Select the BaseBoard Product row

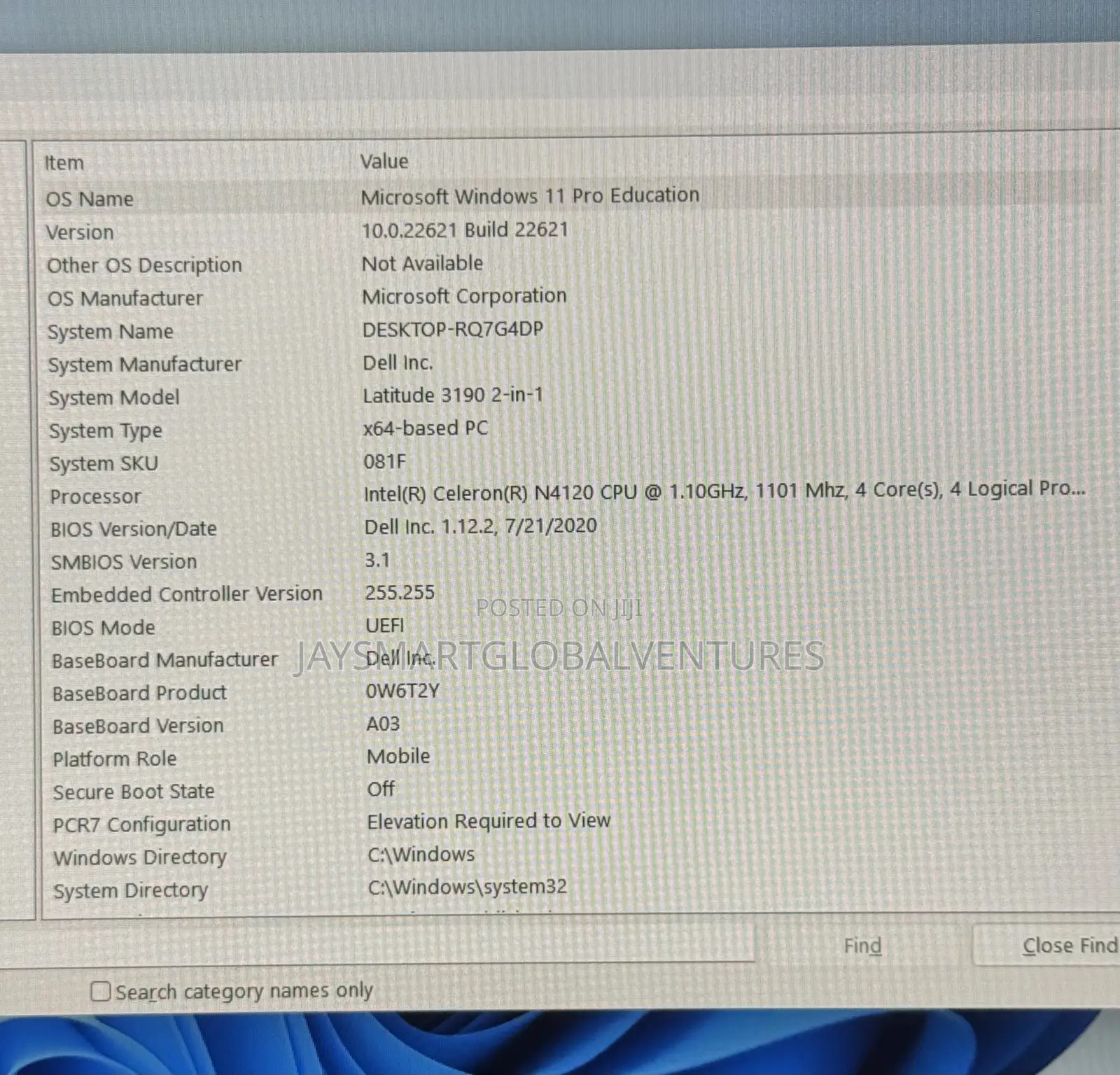(570, 693)
